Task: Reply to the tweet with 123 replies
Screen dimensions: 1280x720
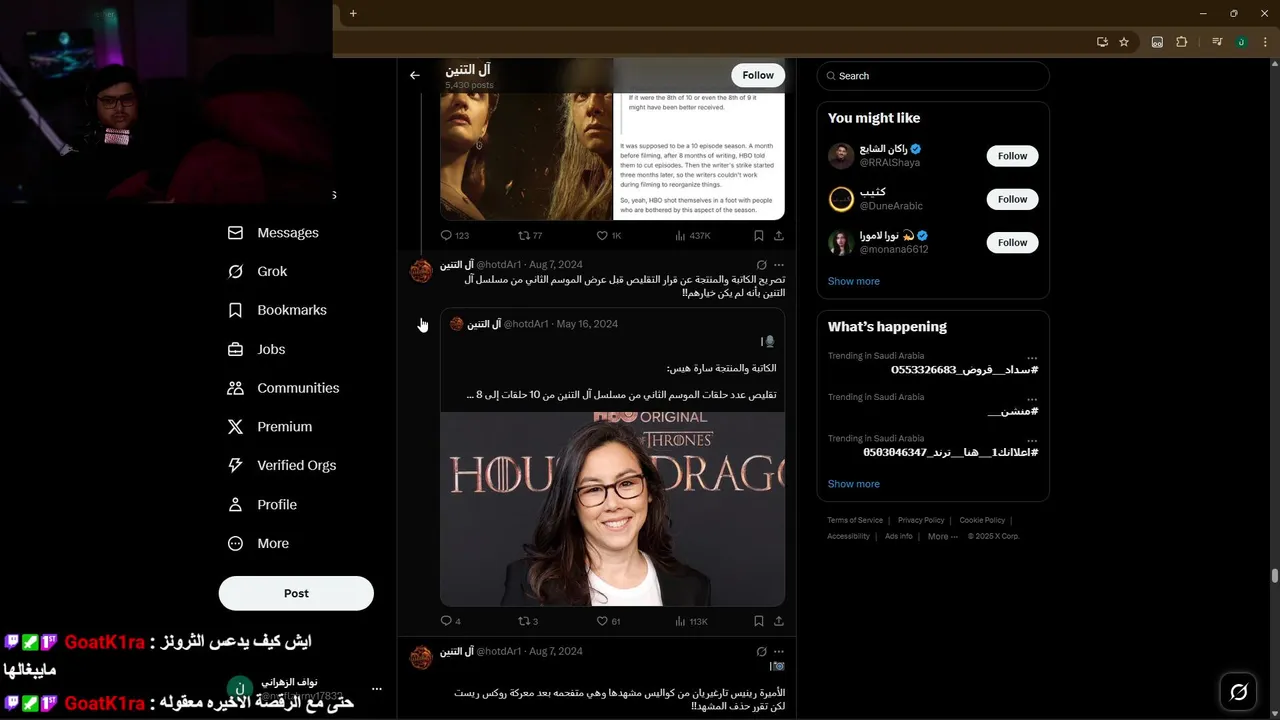Action: tap(455, 236)
